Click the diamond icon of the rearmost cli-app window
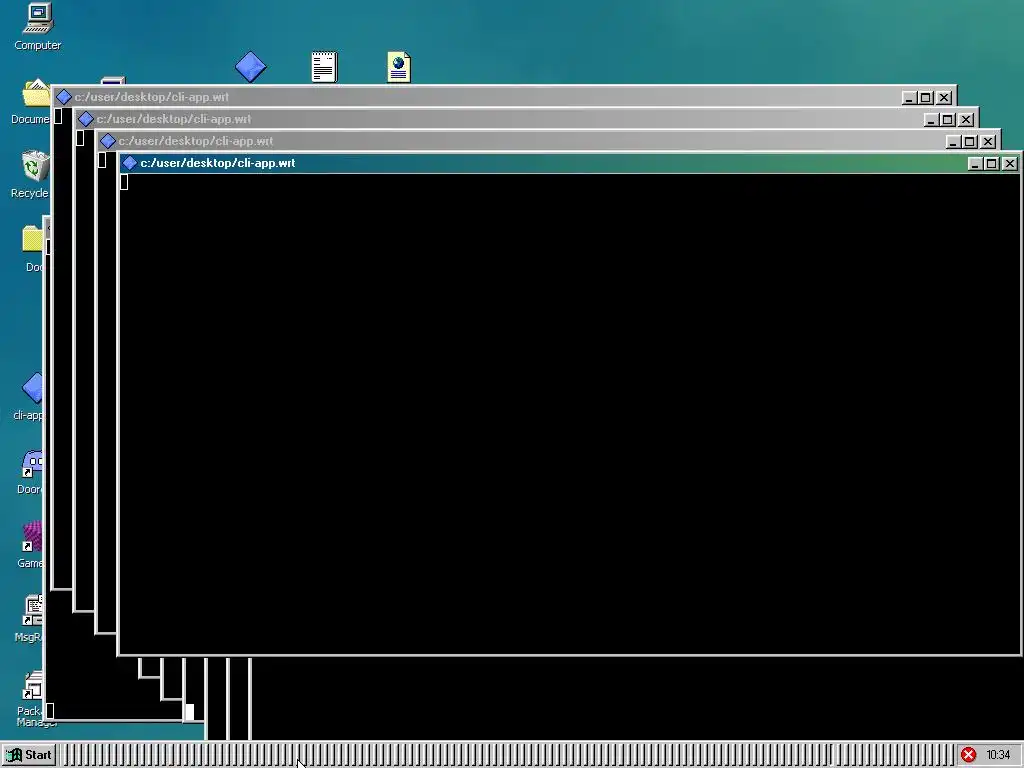Viewport: 1024px width, 768px height. pyautogui.click(x=64, y=97)
